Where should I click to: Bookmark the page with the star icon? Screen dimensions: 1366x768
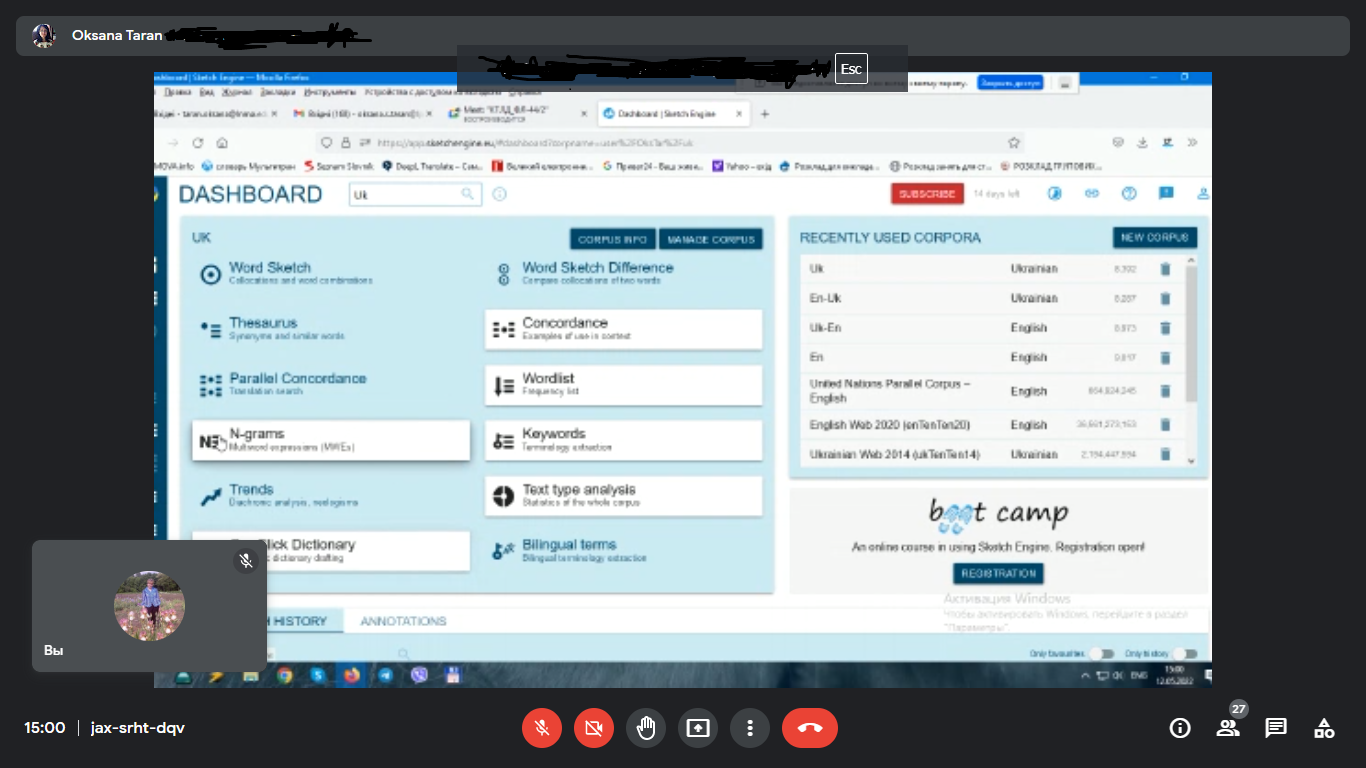(1014, 143)
